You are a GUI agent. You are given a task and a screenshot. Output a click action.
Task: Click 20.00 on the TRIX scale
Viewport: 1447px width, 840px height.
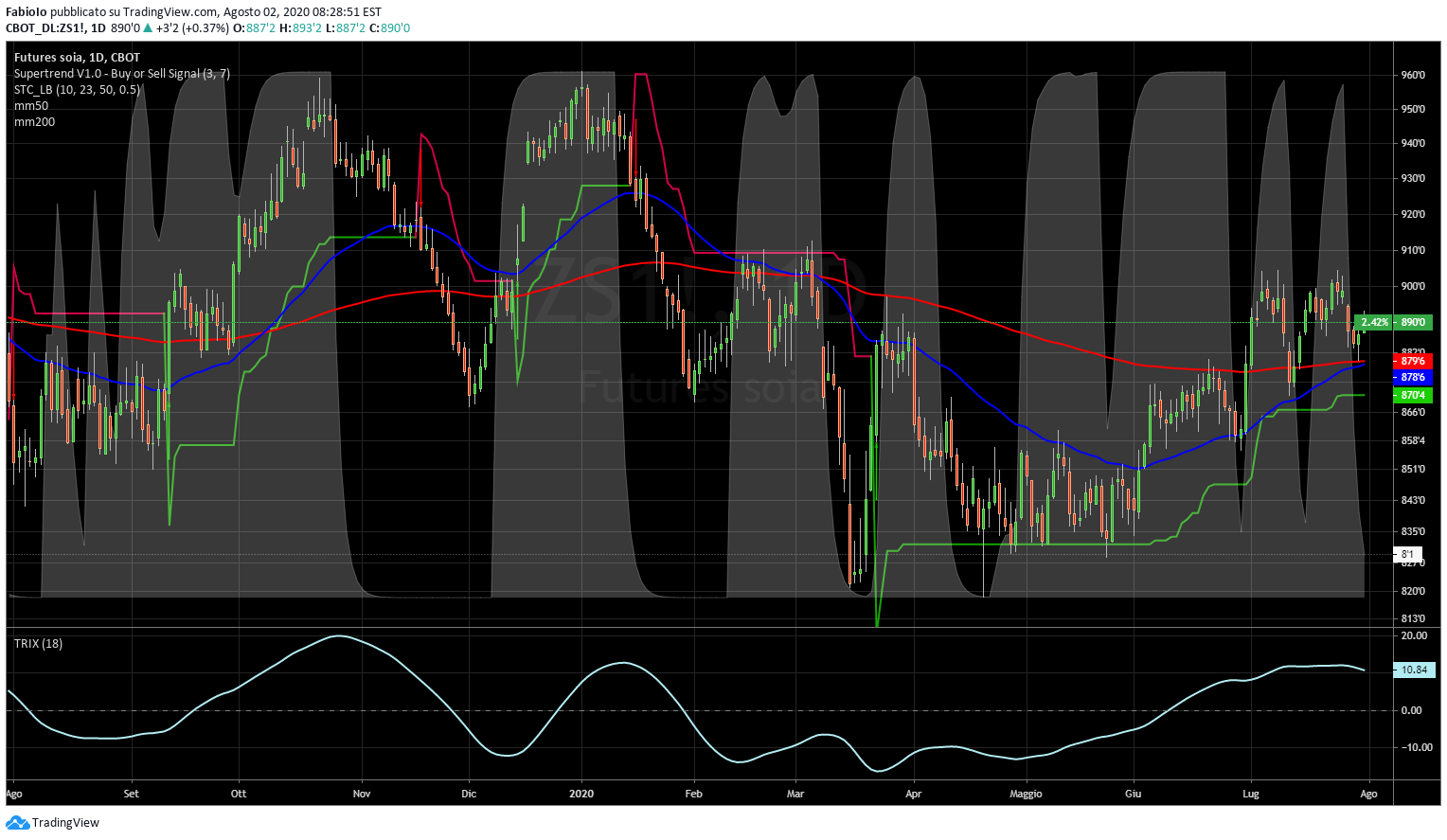point(1413,635)
